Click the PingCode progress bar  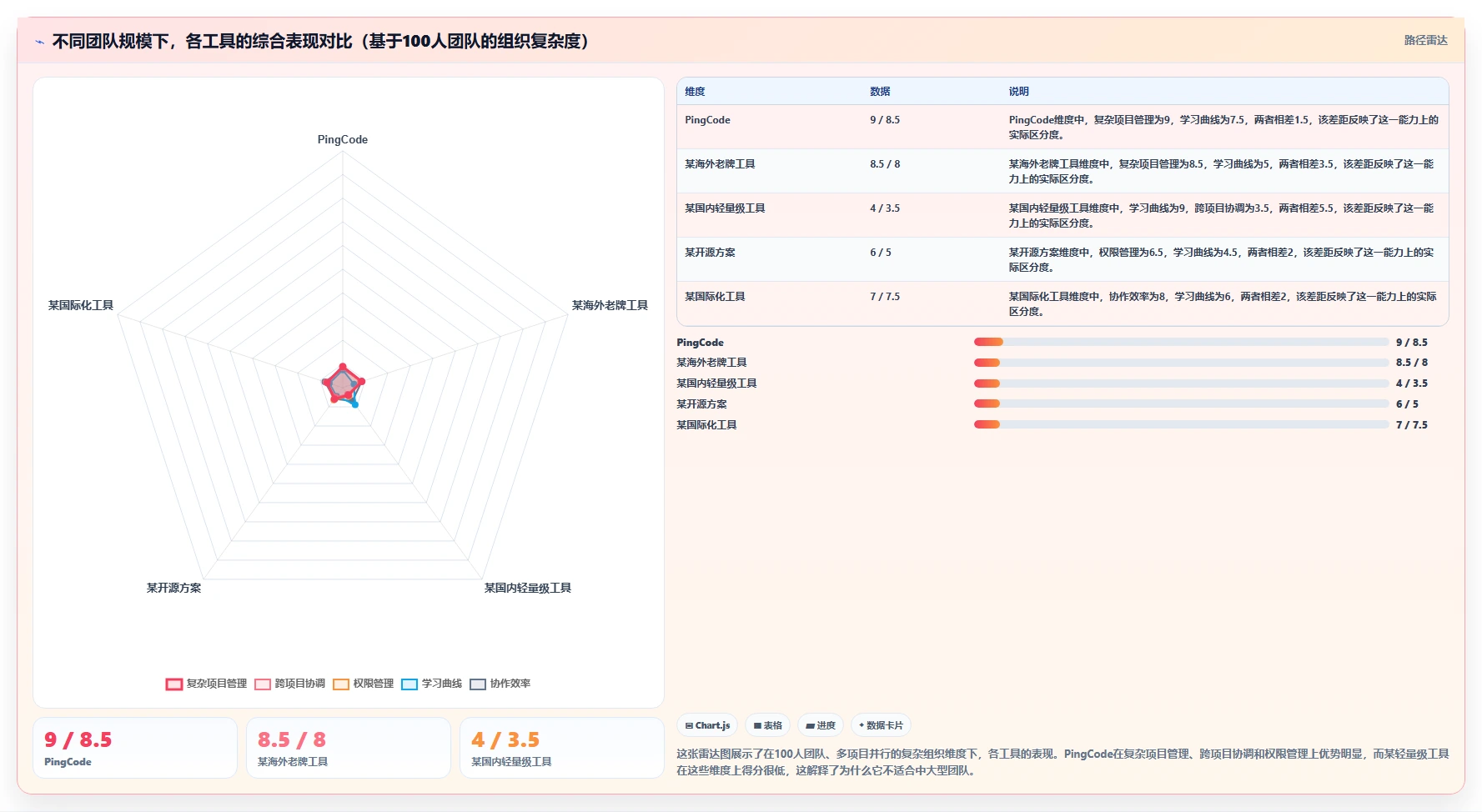[x=1181, y=342]
